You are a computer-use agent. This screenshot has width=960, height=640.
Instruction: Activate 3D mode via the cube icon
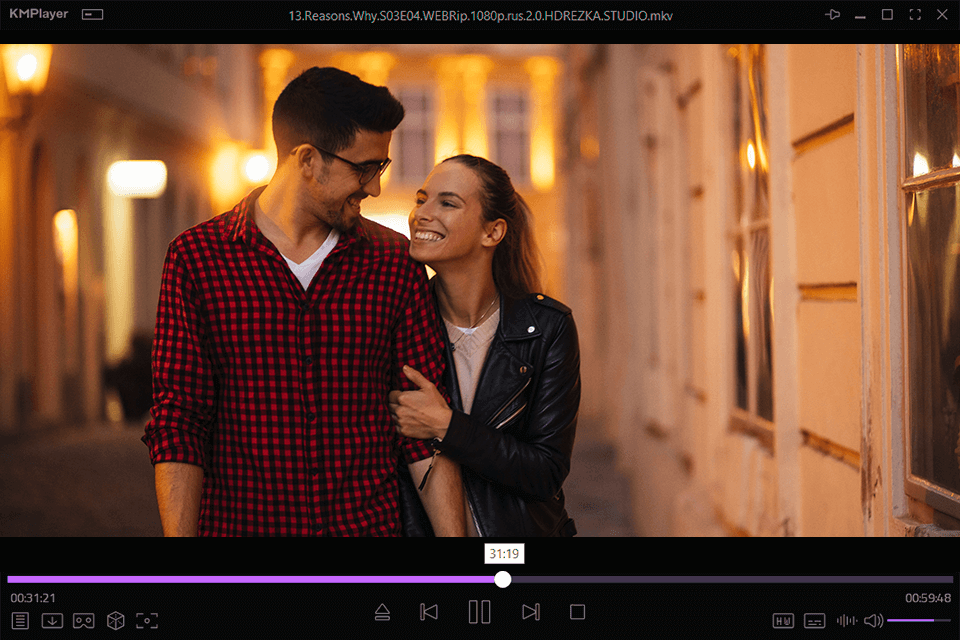(x=116, y=620)
